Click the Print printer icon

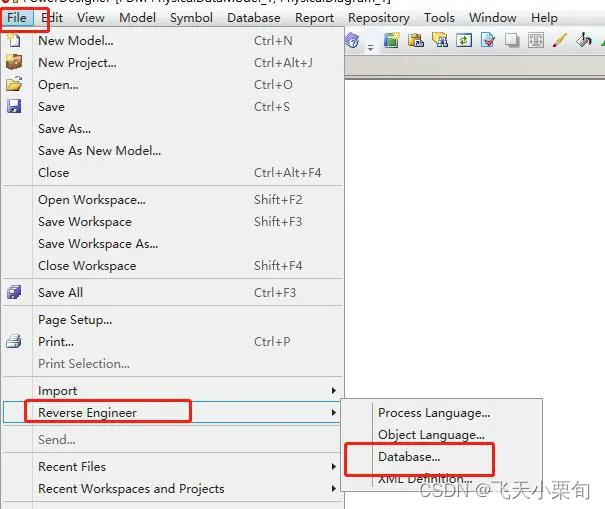(14, 341)
